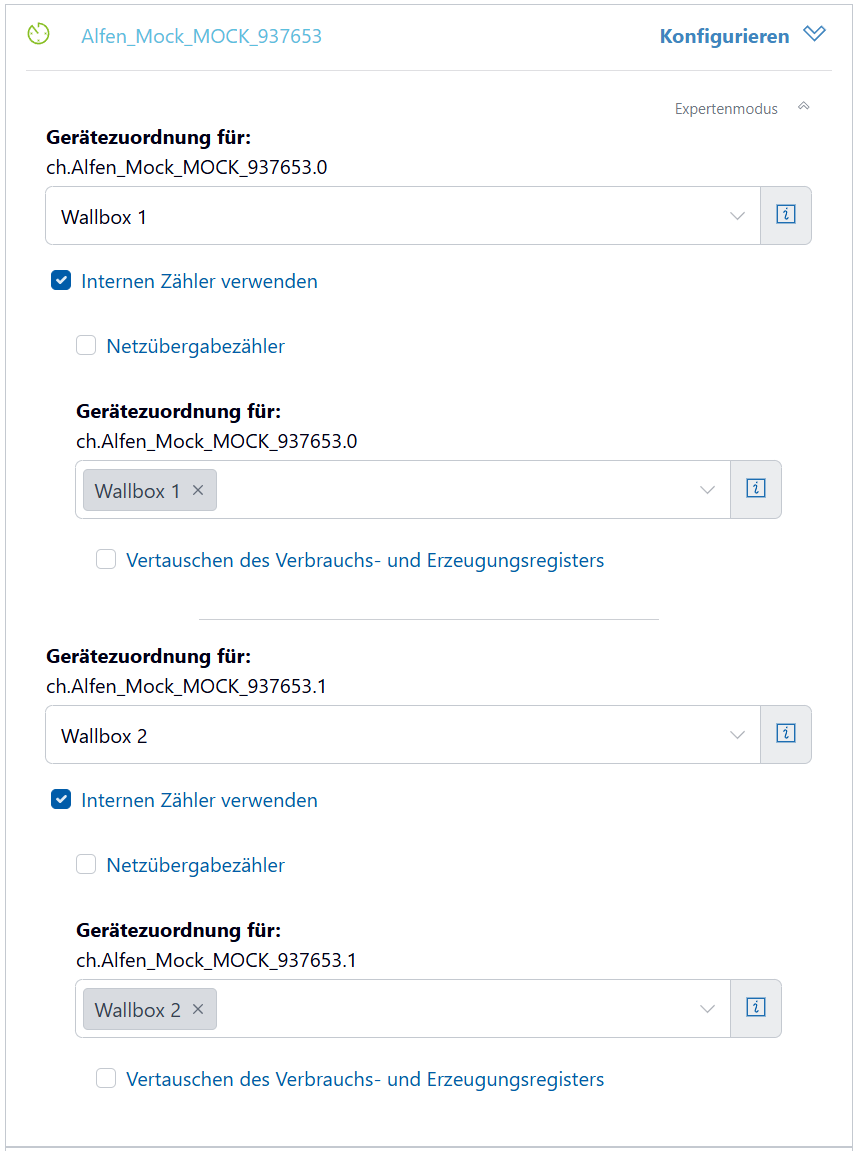This screenshot has height=1151, width=859.
Task: Uncheck Internen Zähler verwenden for Wallbox 1
Action: 61,281
